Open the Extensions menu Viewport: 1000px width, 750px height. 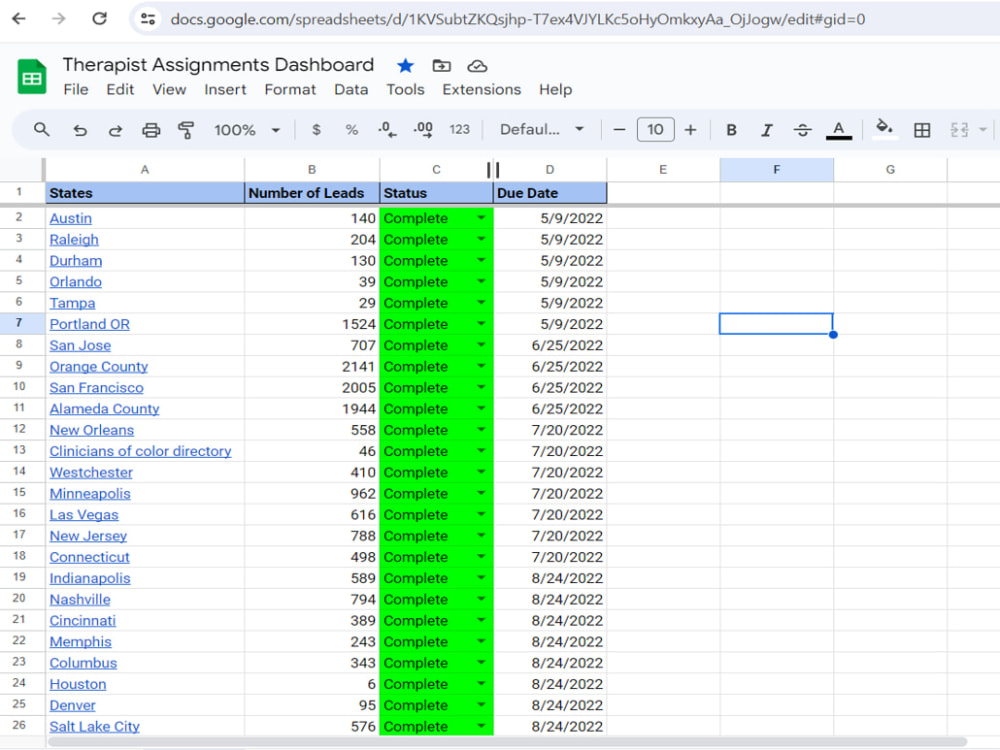point(482,90)
